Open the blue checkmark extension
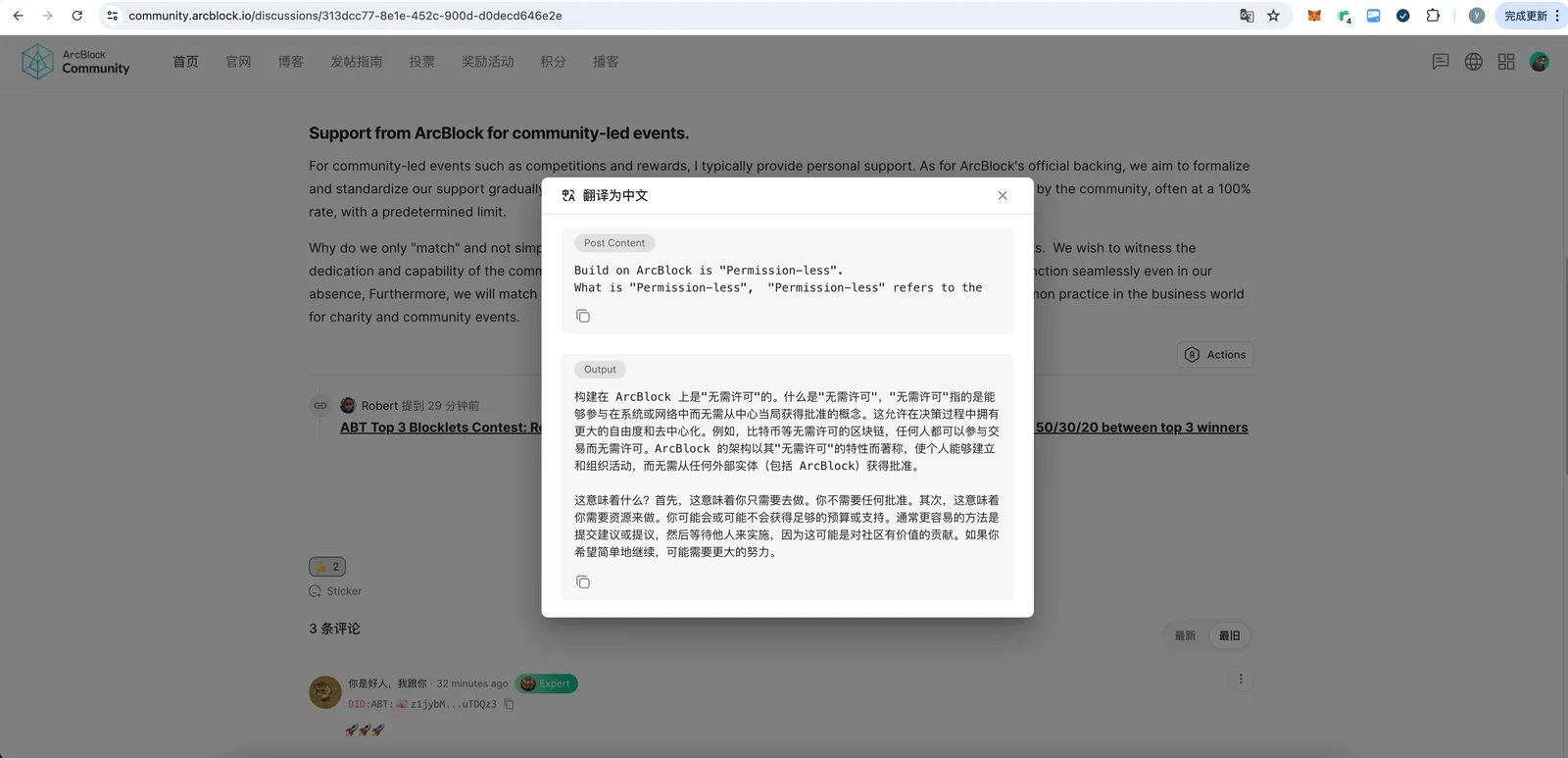 coord(1403,16)
